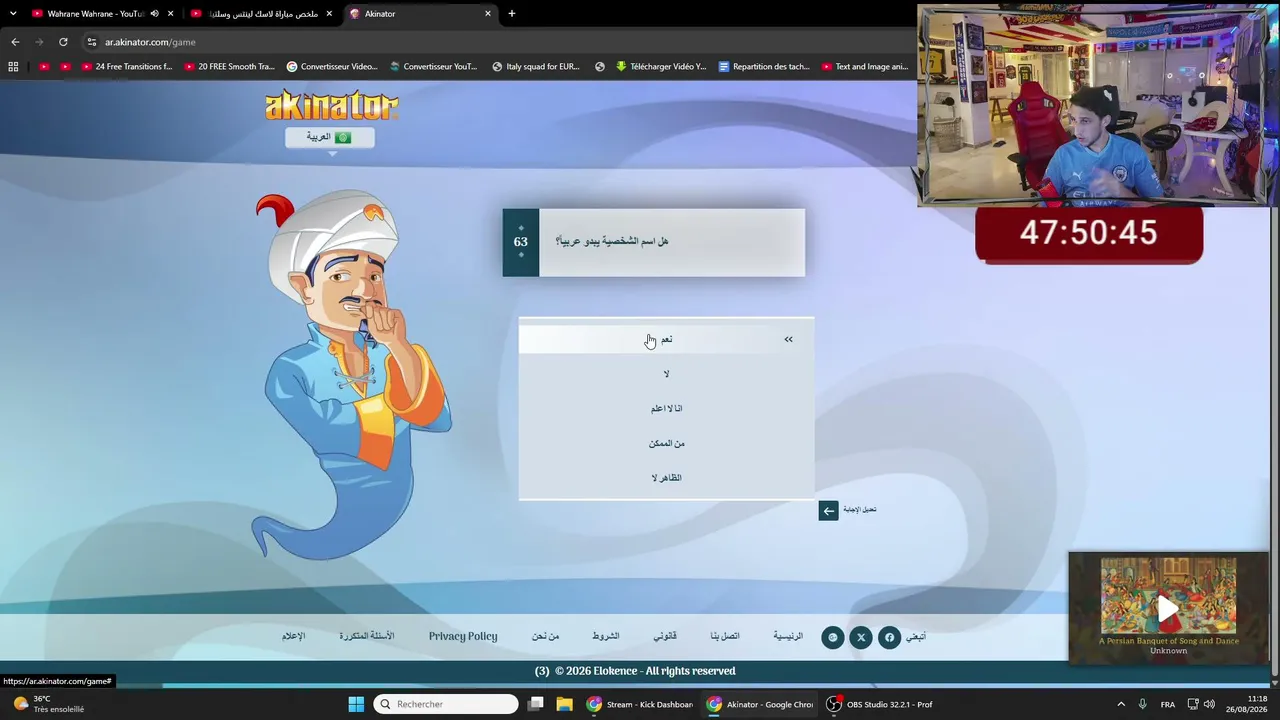
Task: Close the Akinator browser tab
Action: coord(488,14)
